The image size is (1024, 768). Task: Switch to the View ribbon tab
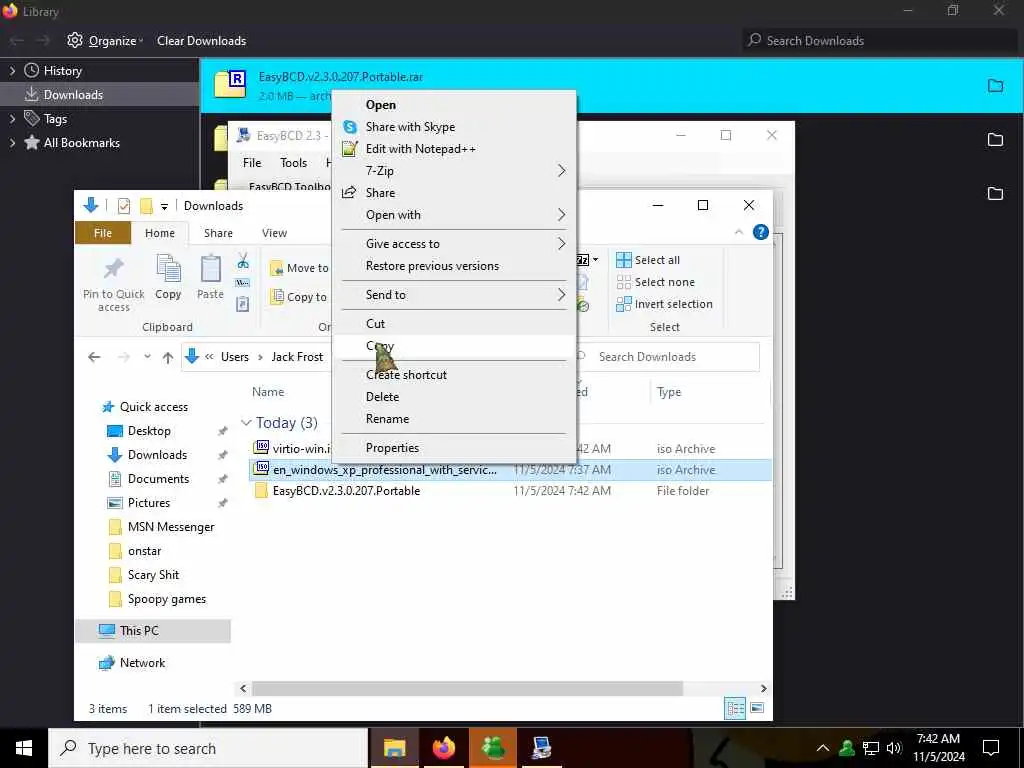click(x=274, y=233)
